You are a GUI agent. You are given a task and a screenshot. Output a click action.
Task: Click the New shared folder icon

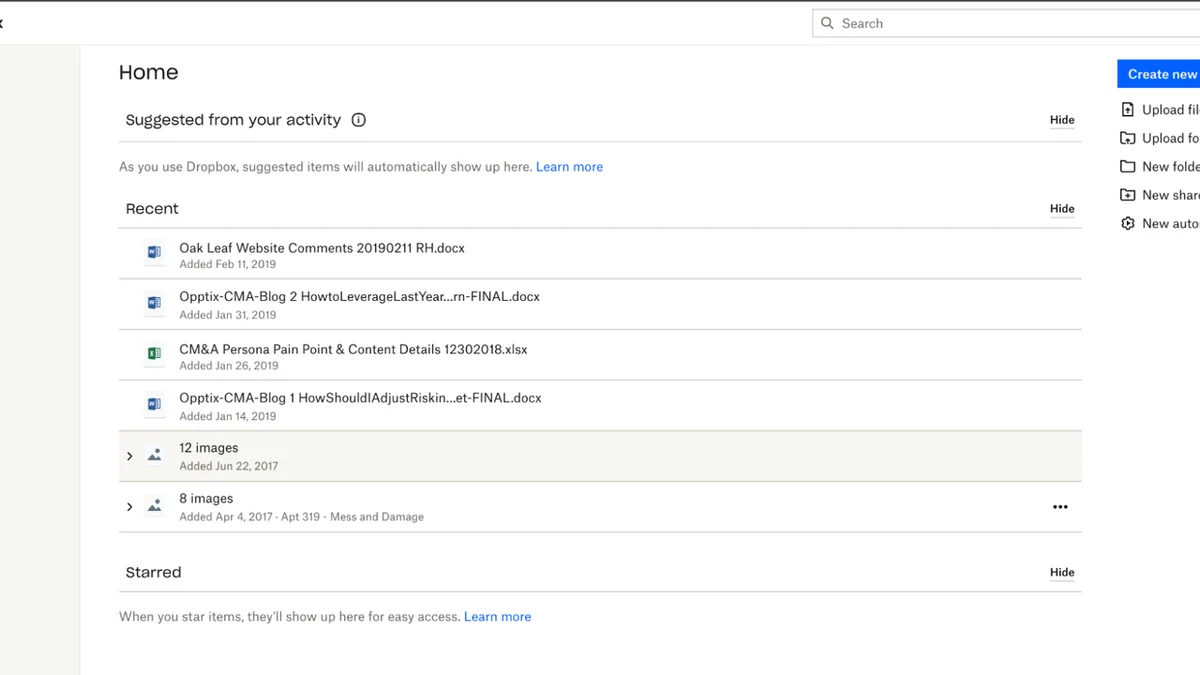pyautogui.click(x=1128, y=195)
